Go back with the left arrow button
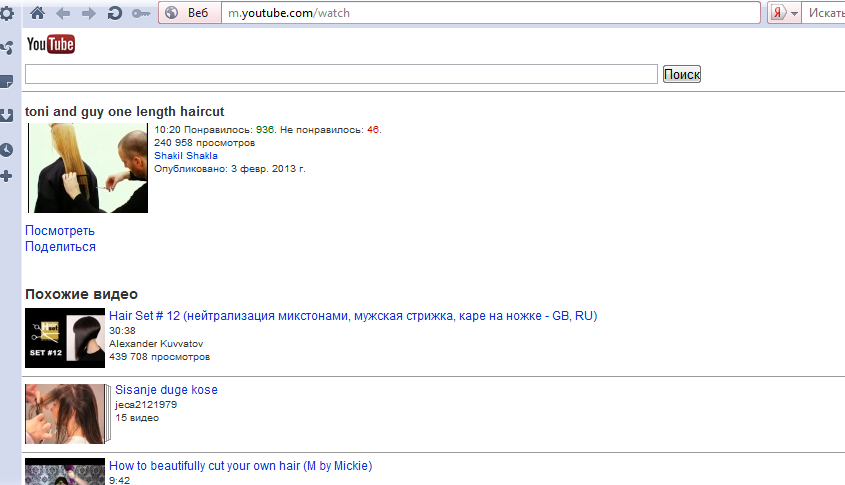Image resolution: width=845 pixels, height=485 pixels. (x=63, y=13)
